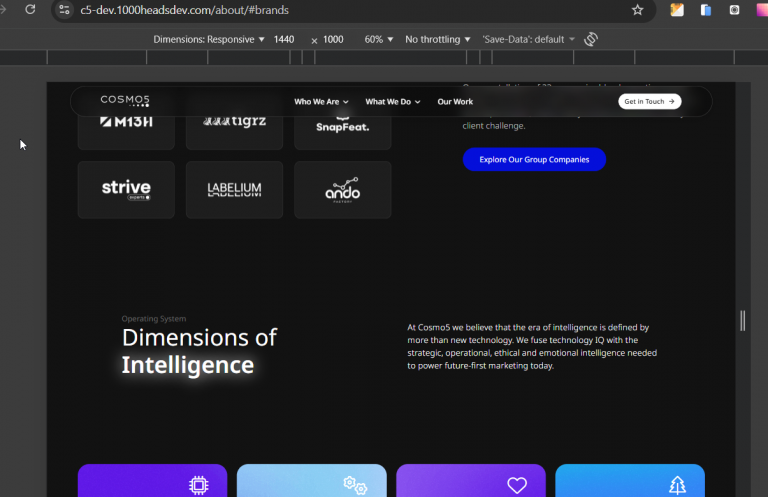Image resolution: width=768 pixels, height=497 pixels.
Task: Click the gears icon on light-blue card
Action: 355,485
